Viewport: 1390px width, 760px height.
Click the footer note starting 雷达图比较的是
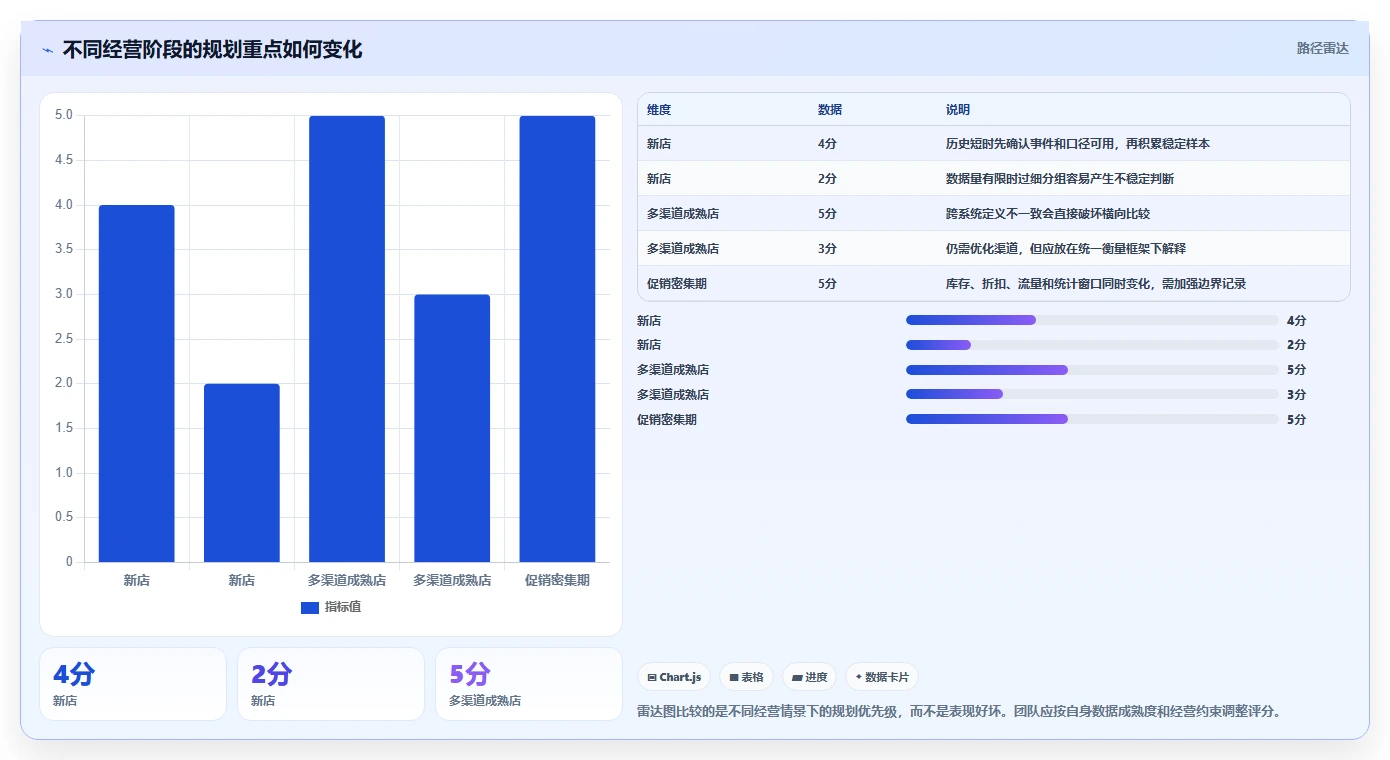(x=959, y=712)
